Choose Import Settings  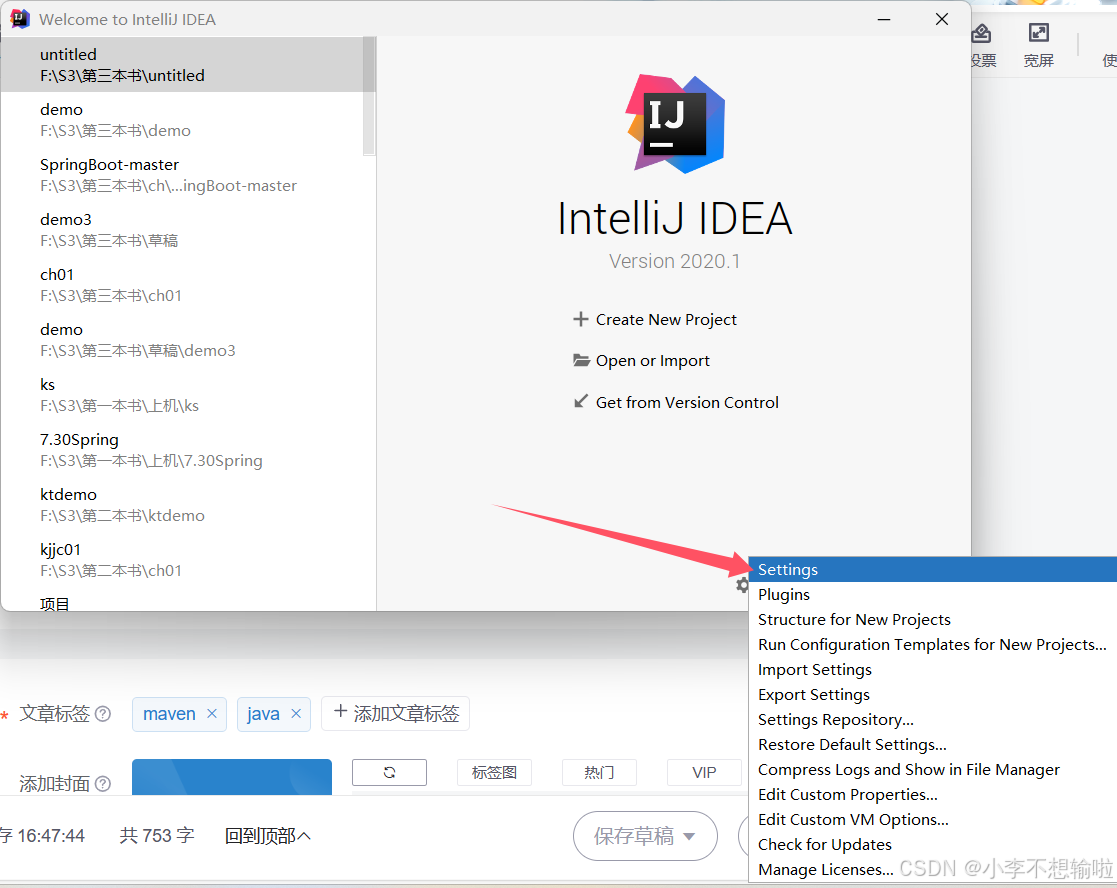932,669
